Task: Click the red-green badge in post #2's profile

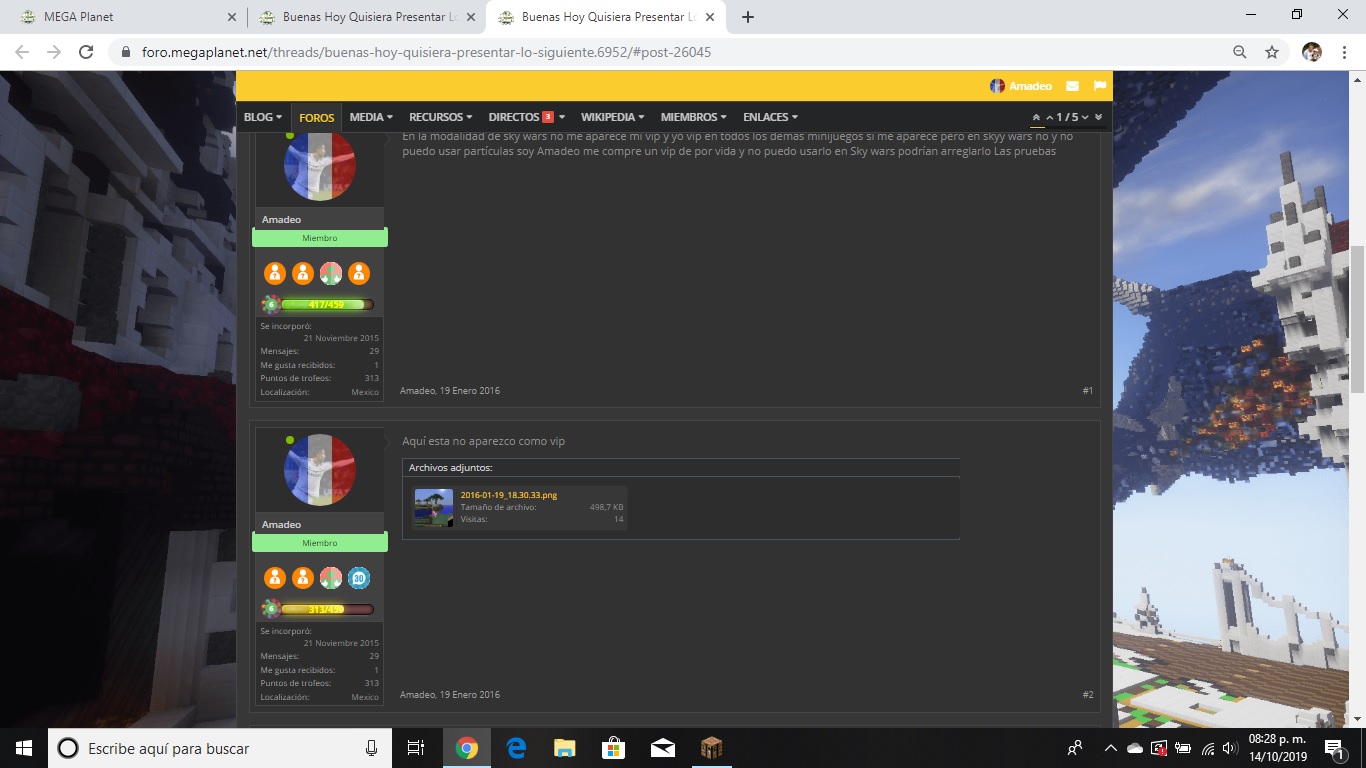Action: tap(331, 577)
